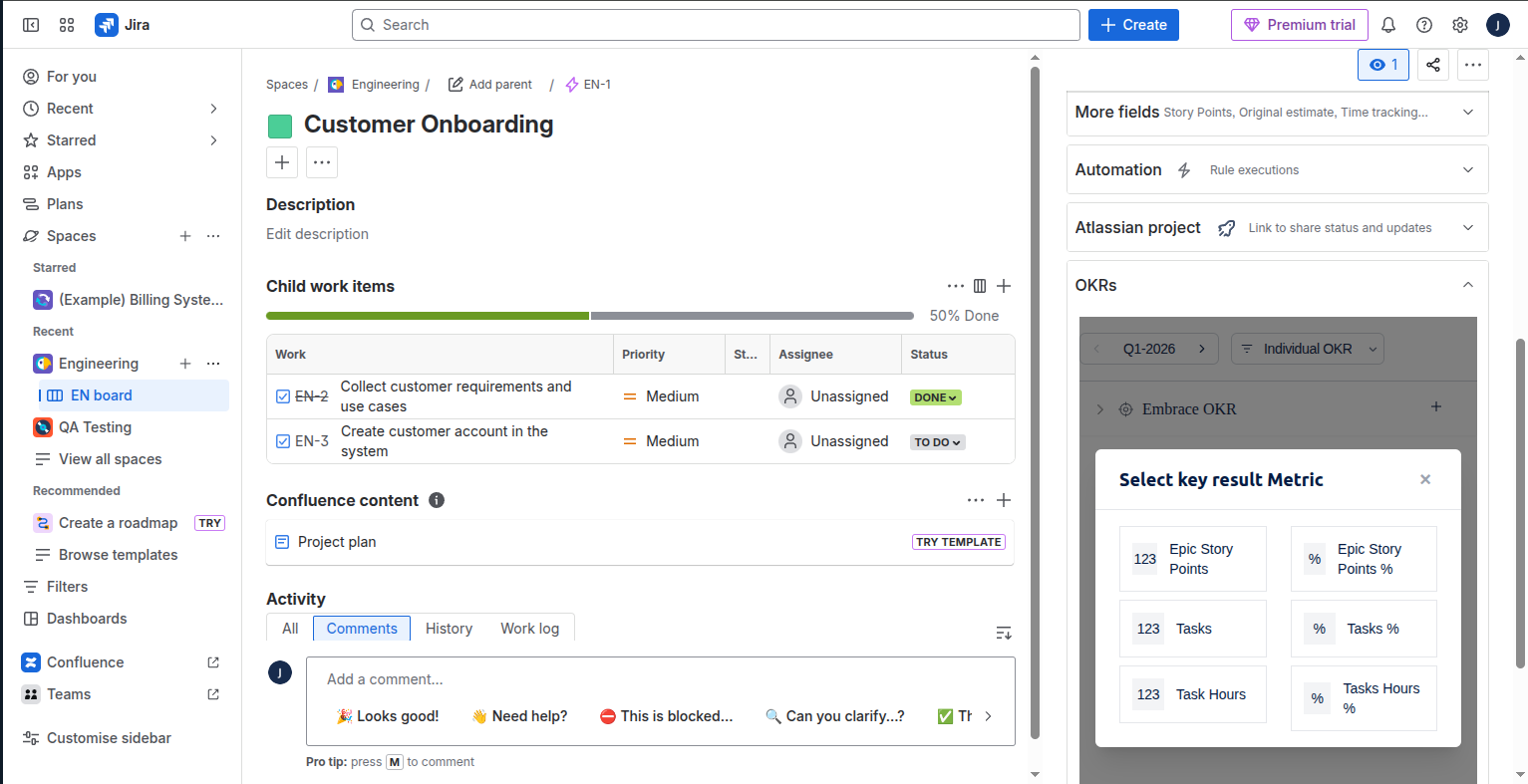Click the plus icon next to Engineering space

[185, 364]
